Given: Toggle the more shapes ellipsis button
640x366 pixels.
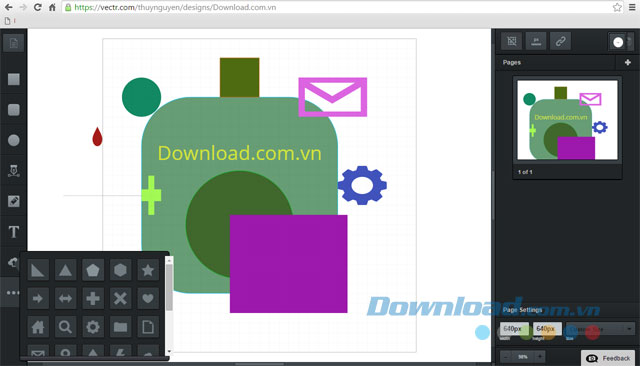Looking at the screenshot, I should [x=12, y=292].
